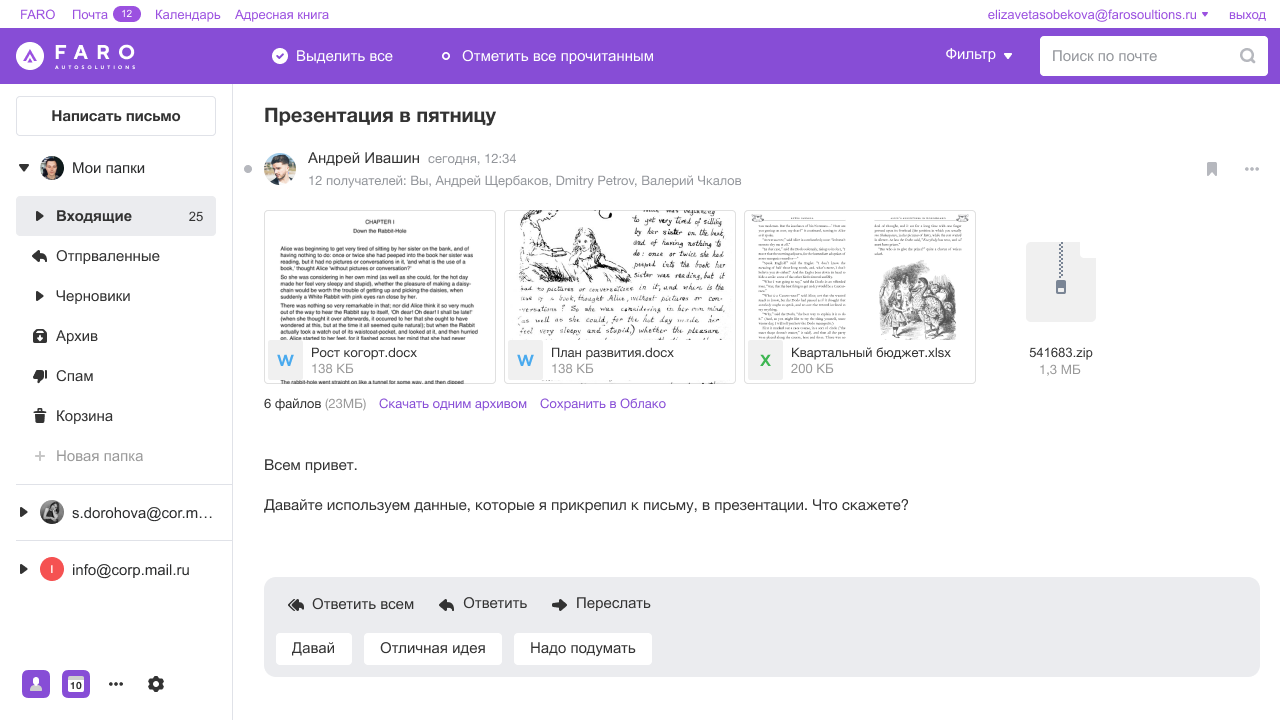
Task: Enable the Выделить все checkbox
Action: pyautogui.click(x=280, y=56)
